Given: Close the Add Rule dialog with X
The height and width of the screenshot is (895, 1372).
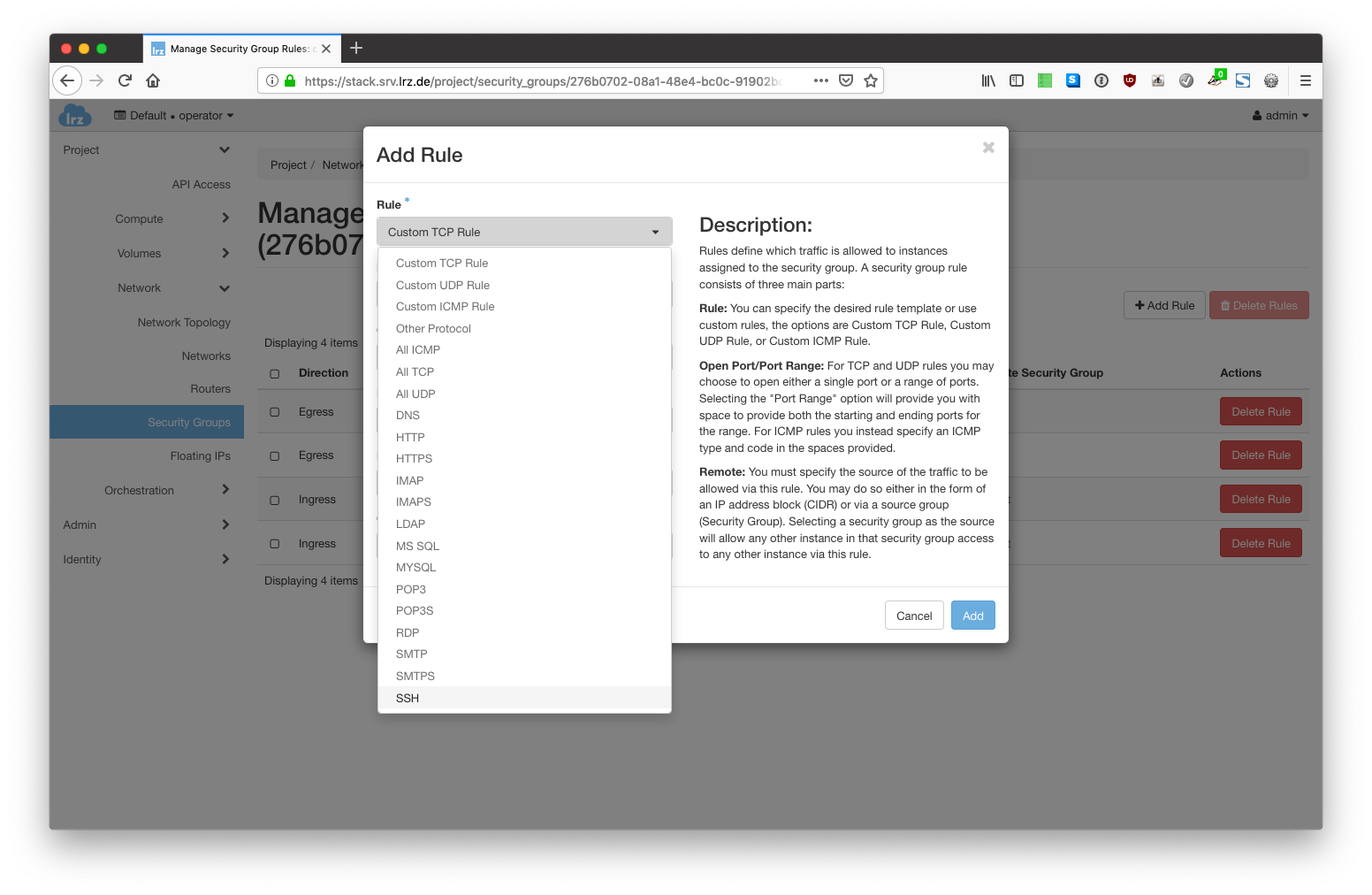Looking at the screenshot, I should click(988, 148).
